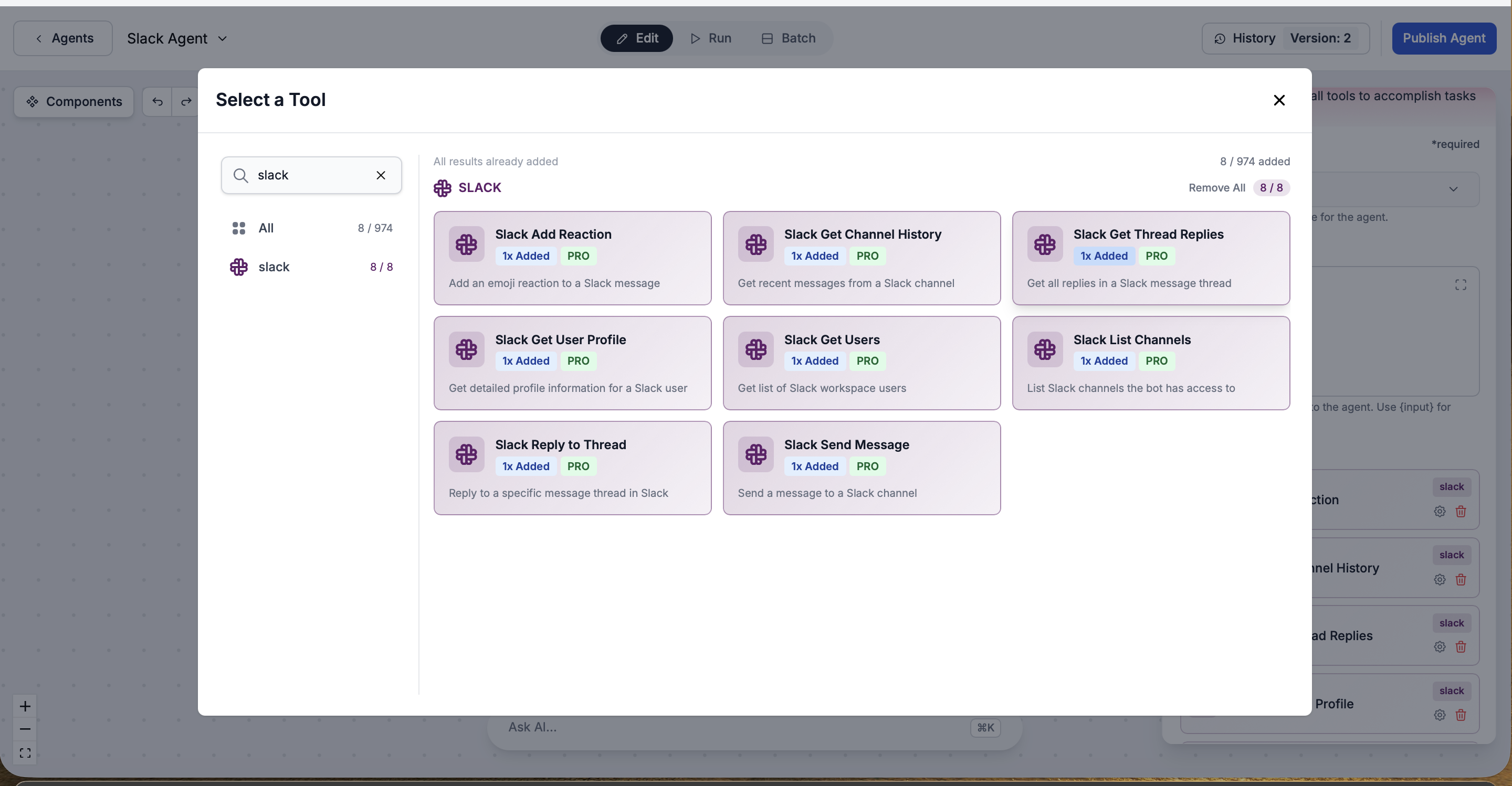
Task: Open the Components panel
Action: (x=74, y=101)
